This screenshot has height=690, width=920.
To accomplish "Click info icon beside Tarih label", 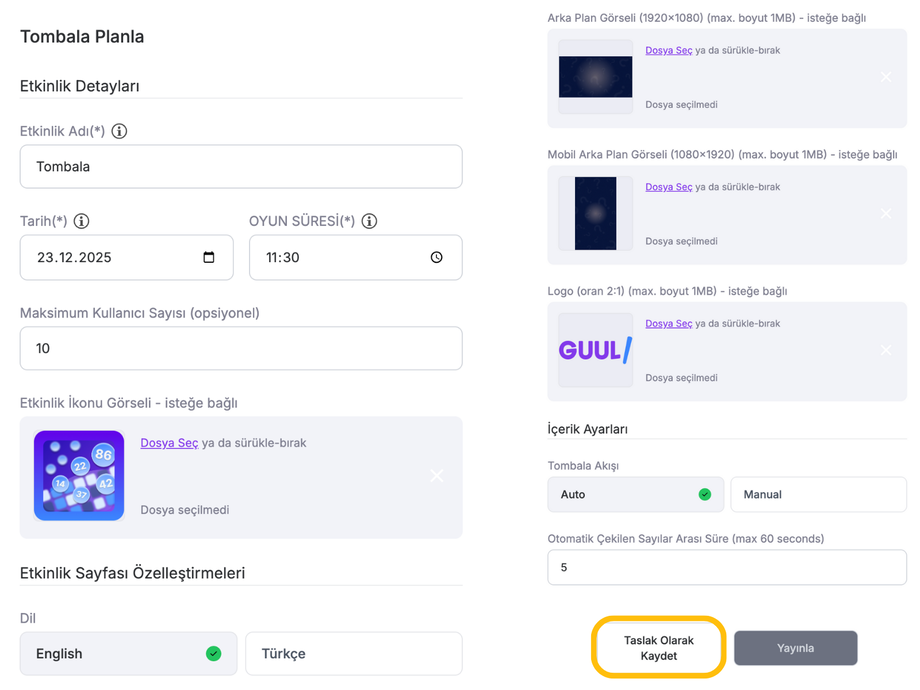I will (x=82, y=221).
